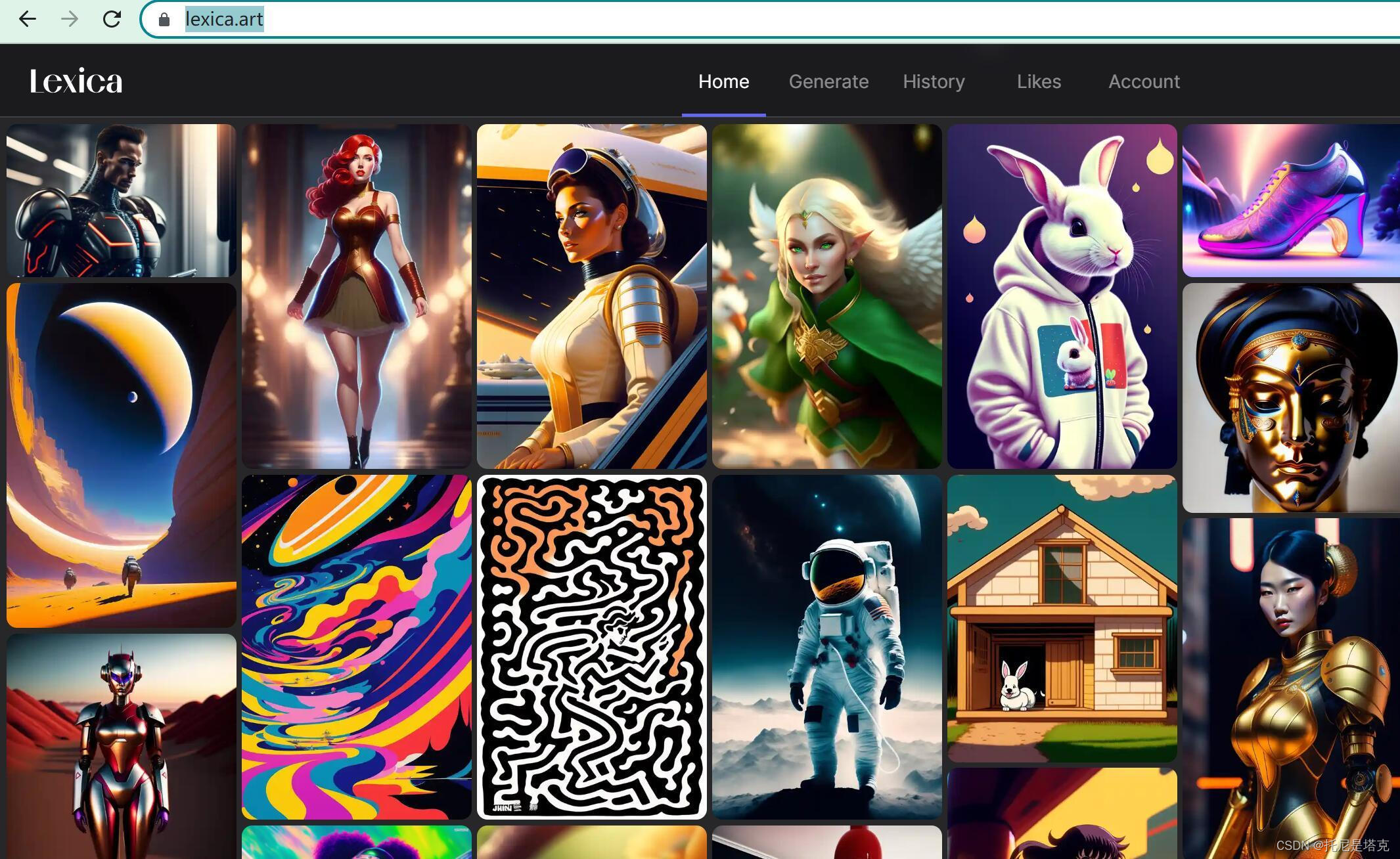Screen dimensions: 1400x859
Task: Click the Account navigation menu item
Action: [x=1144, y=81]
